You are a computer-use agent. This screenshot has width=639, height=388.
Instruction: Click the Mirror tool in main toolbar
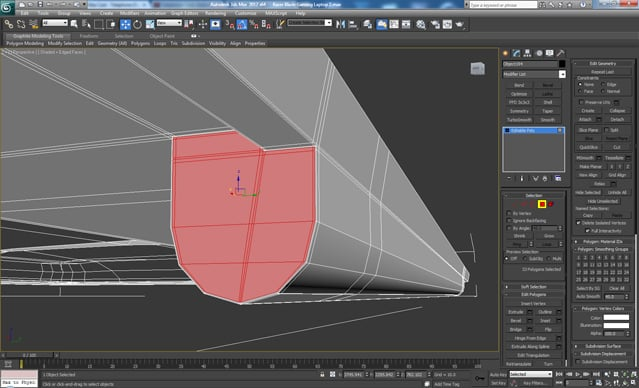point(340,24)
